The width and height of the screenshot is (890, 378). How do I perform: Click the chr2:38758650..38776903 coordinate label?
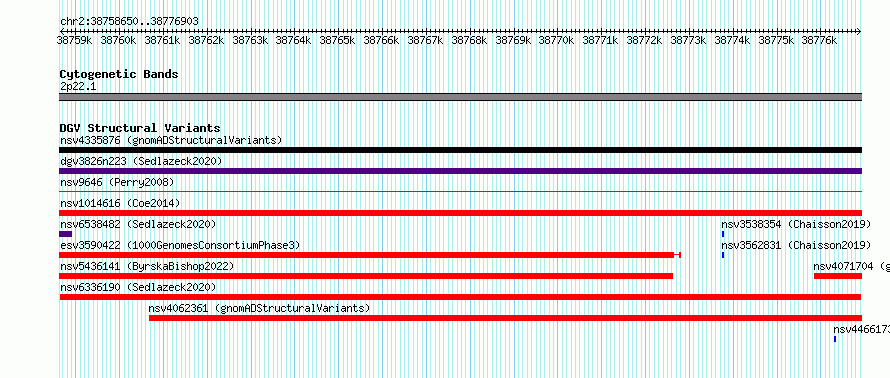click(129, 22)
